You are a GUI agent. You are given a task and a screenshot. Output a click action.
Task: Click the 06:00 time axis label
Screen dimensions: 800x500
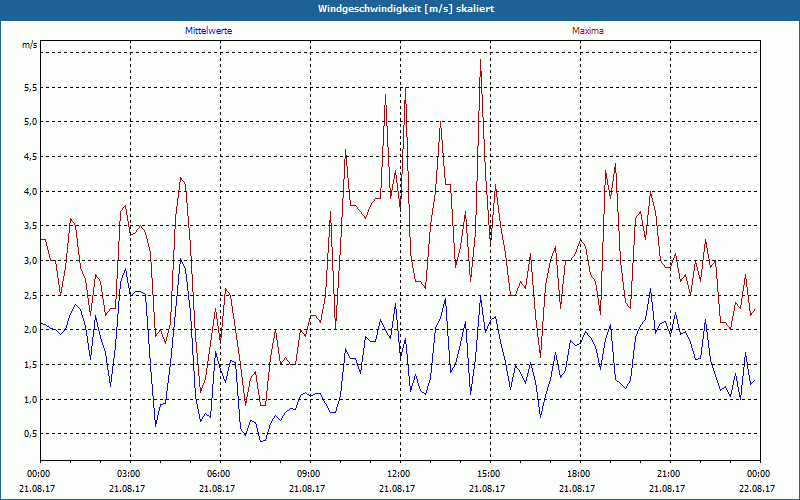tap(220, 474)
